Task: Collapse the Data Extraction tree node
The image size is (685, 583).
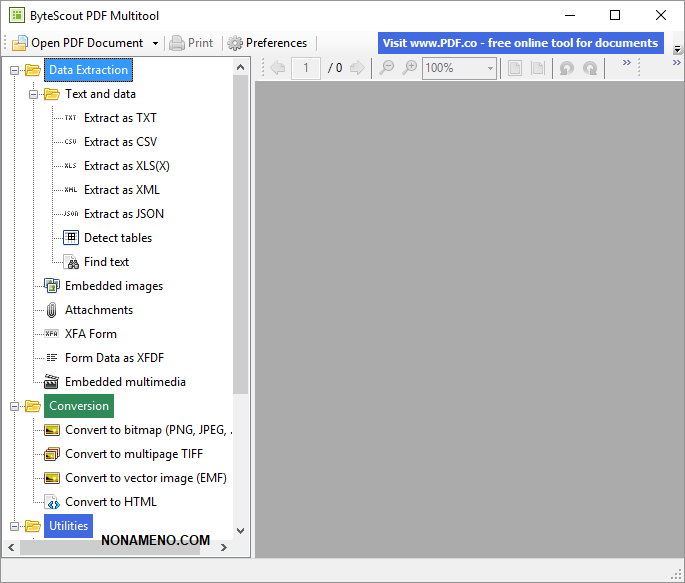Action: (15, 70)
